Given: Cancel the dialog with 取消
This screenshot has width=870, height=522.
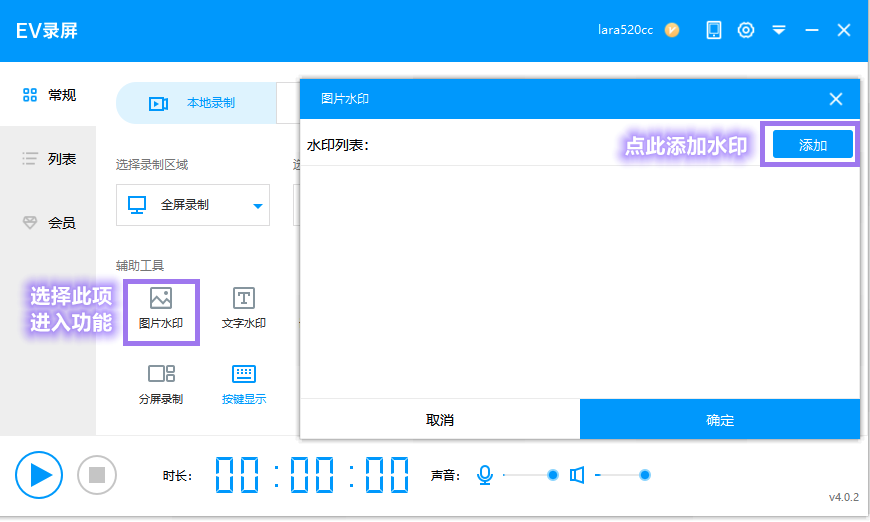Looking at the screenshot, I should (x=440, y=419).
